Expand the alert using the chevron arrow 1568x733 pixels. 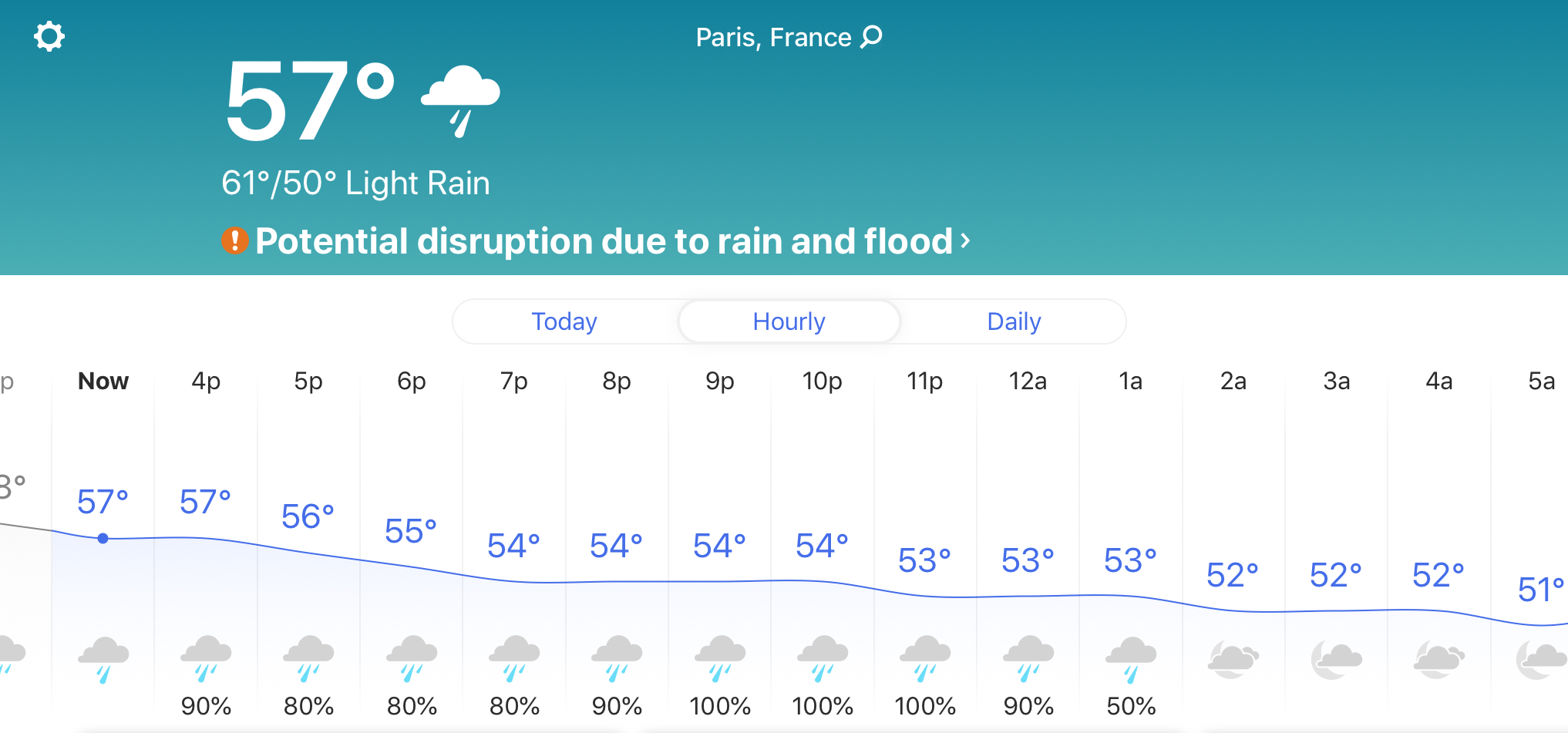pos(965,241)
